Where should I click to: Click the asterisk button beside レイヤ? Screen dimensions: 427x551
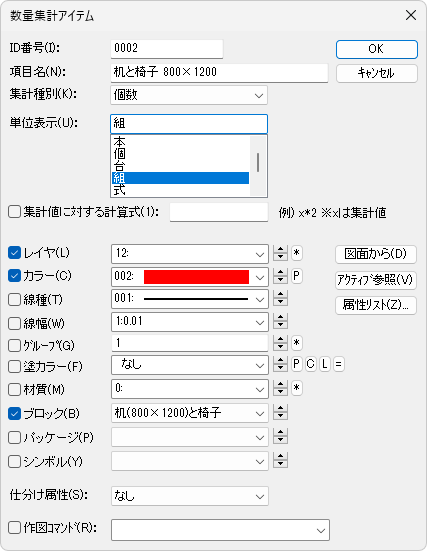(297, 253)
